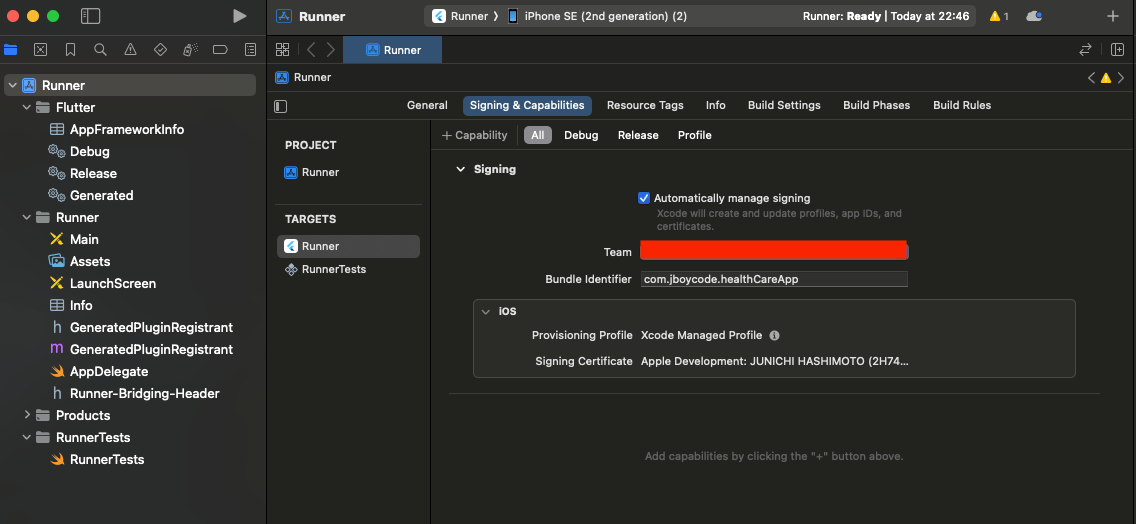Click the Bundle Identifier field
The width and height of the screenshot is (1136, 524).
click(774, 279)
